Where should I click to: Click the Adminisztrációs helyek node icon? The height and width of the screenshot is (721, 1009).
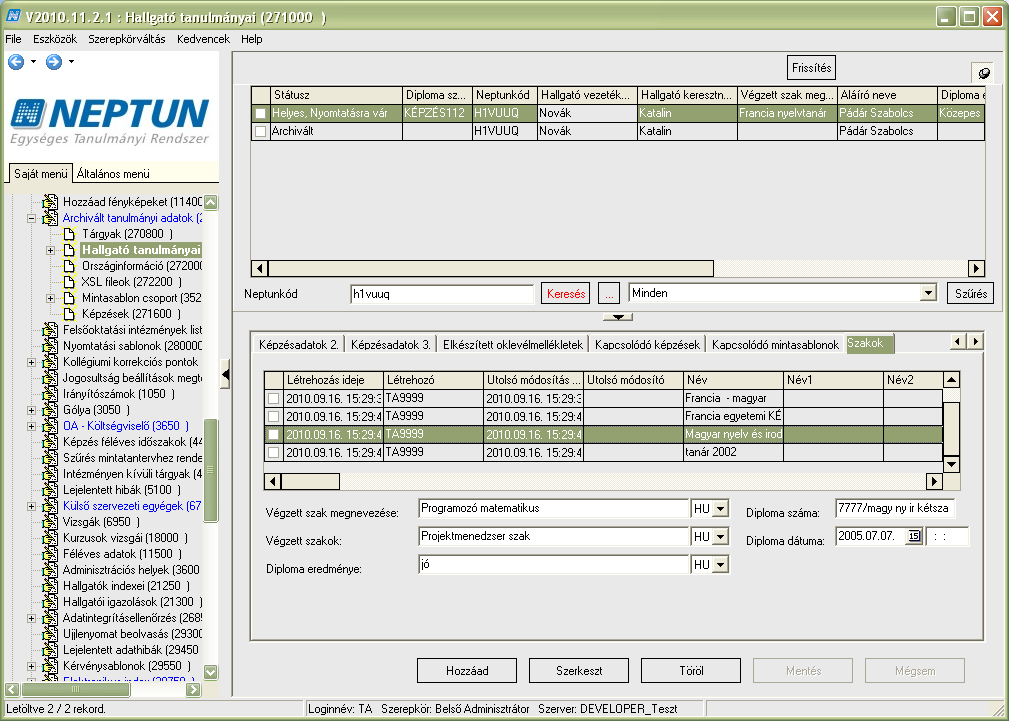coord(50,570)
